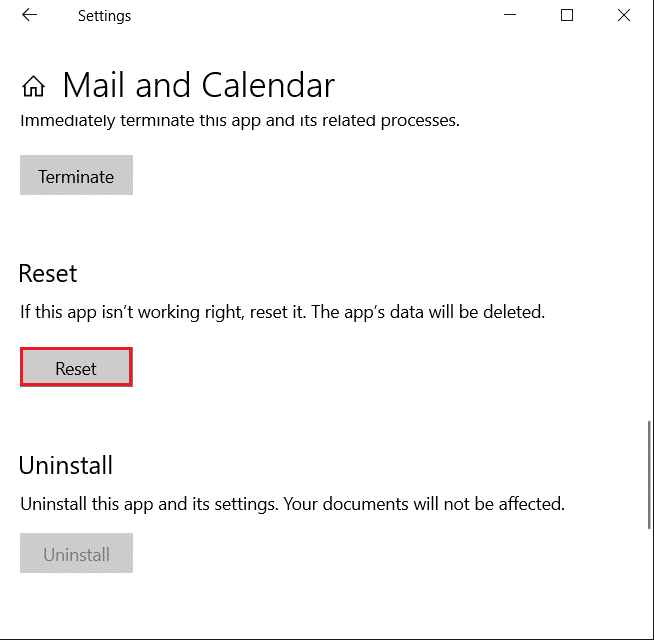Click the 'Reset' section heading
654x640 pixels.
pyautogui.click(x=48, y=274)
